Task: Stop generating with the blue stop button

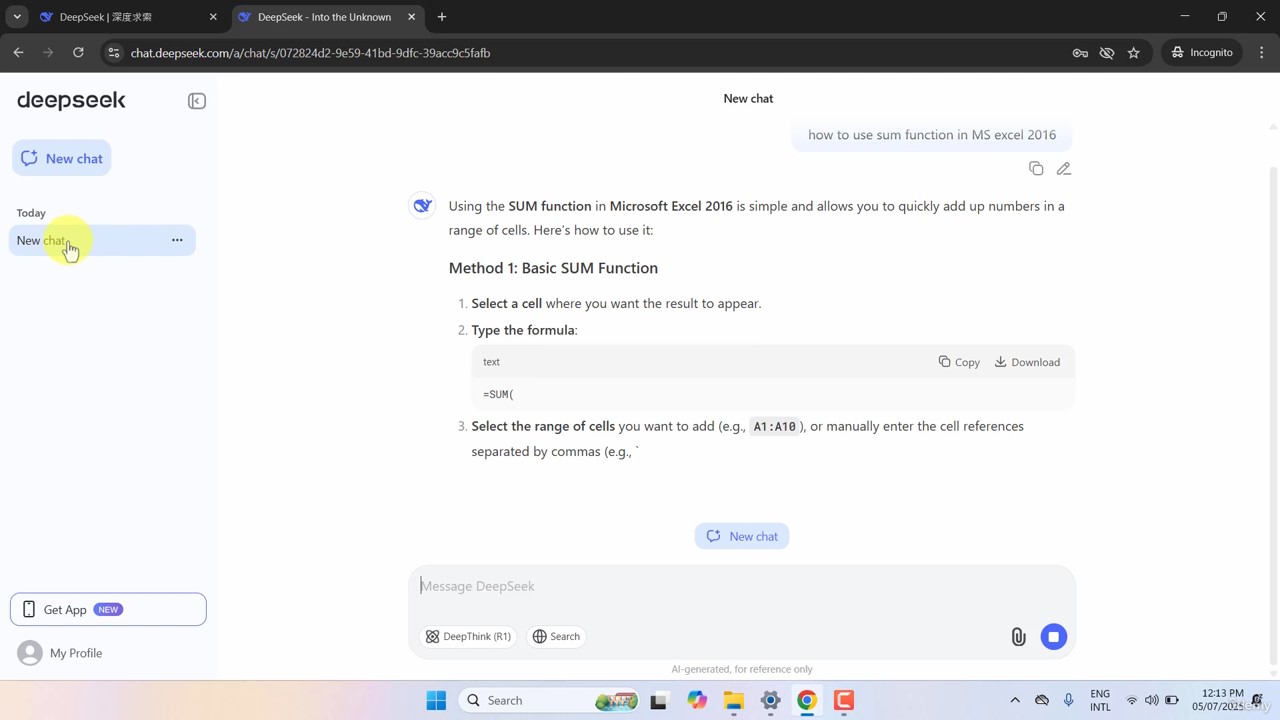Action: [x=1053, y=637]
